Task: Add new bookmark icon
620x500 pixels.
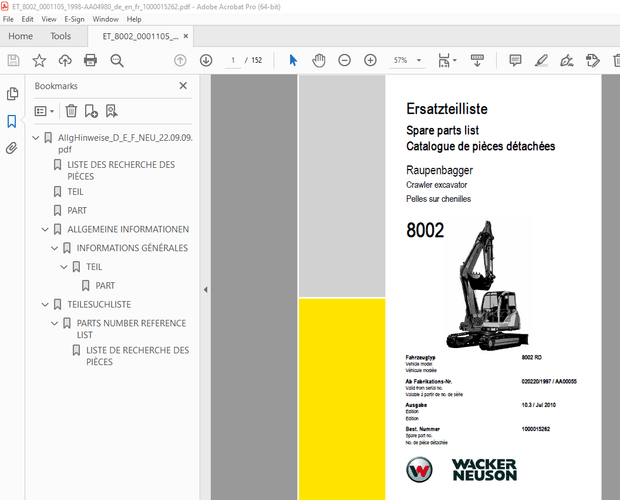Action: [x=91, y=111]
